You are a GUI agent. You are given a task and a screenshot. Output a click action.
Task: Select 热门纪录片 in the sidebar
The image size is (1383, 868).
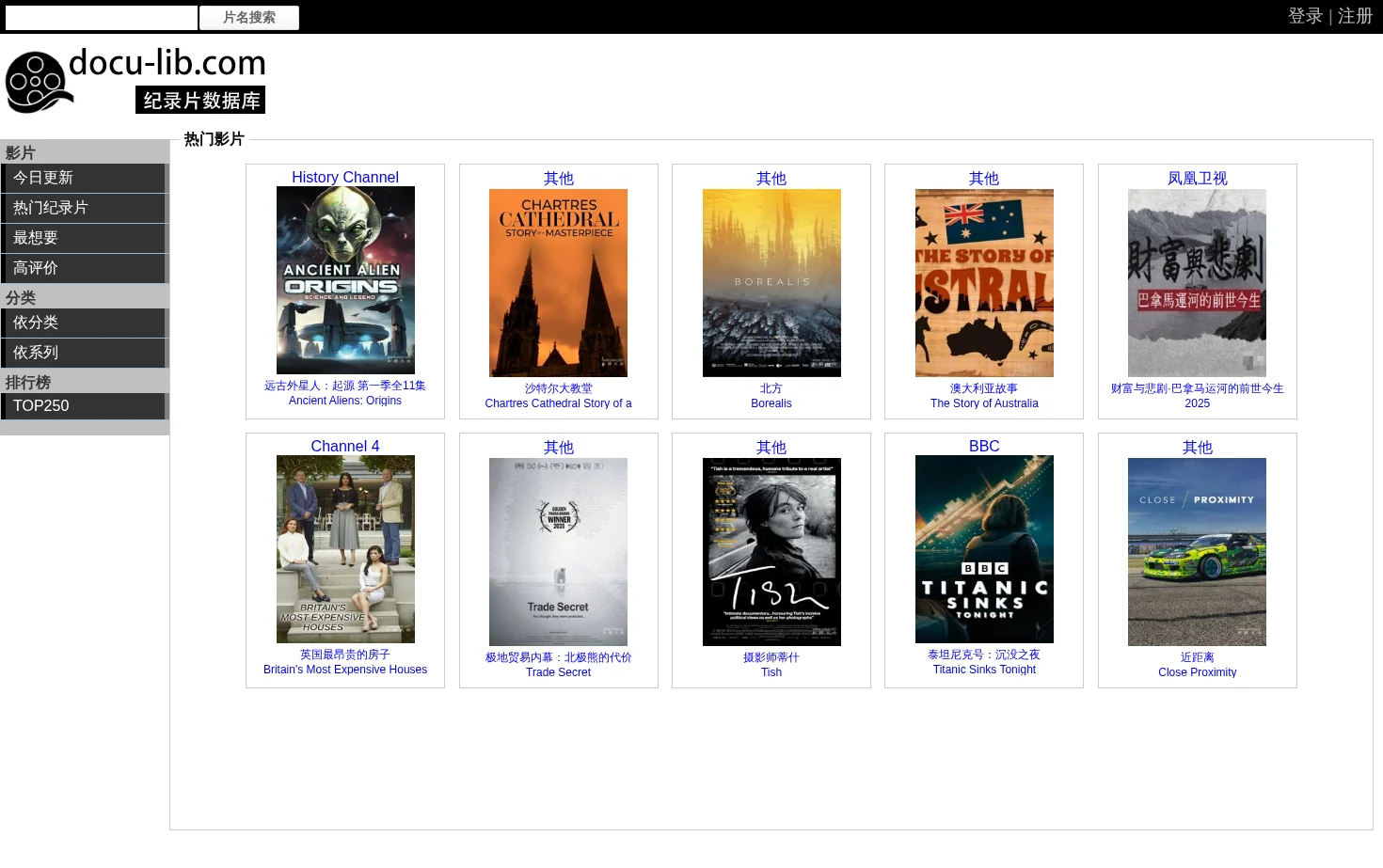pos(83,208)
